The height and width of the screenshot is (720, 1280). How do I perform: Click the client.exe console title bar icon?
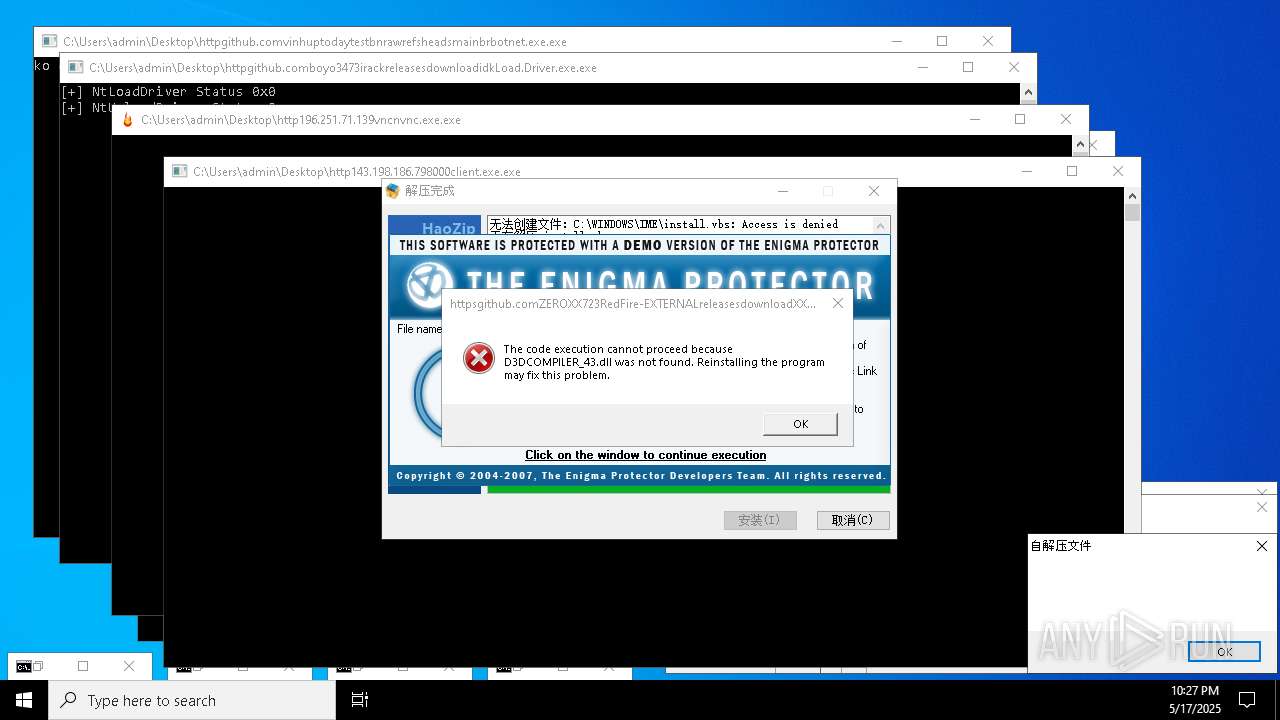coord(180,171)
